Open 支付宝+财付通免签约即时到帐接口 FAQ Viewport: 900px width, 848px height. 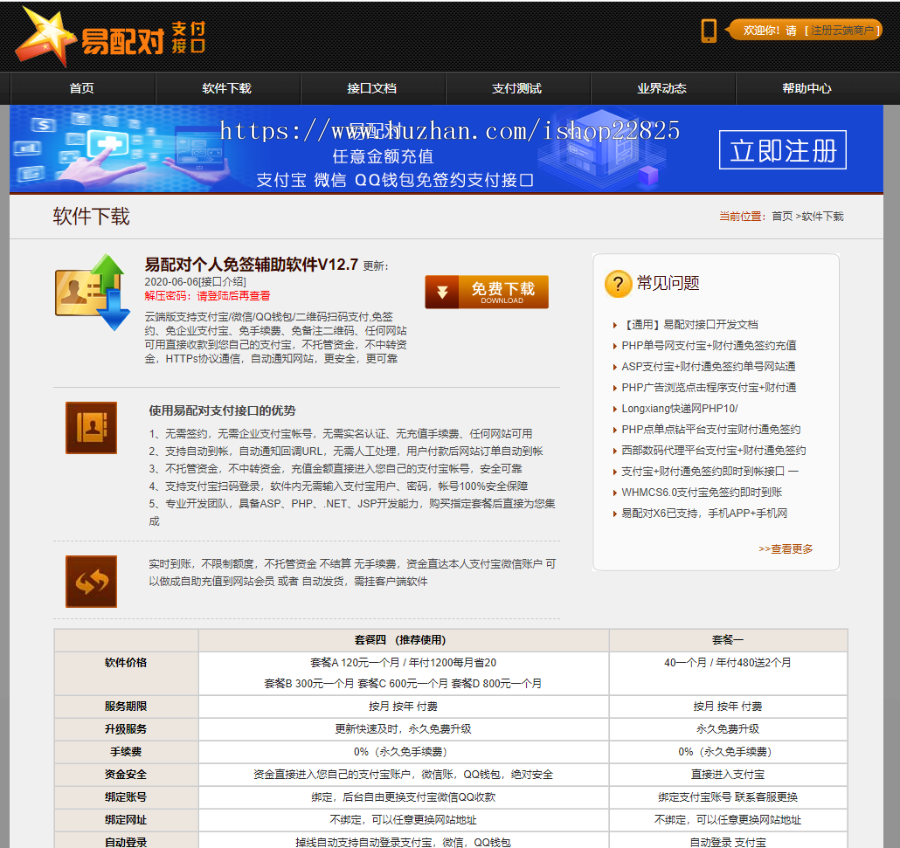[x=709, y=471]
